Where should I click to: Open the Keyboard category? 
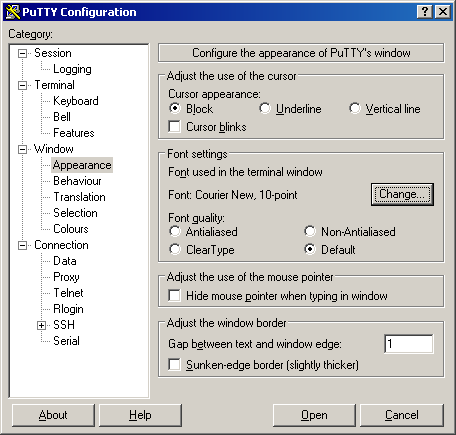click(76, 101)
